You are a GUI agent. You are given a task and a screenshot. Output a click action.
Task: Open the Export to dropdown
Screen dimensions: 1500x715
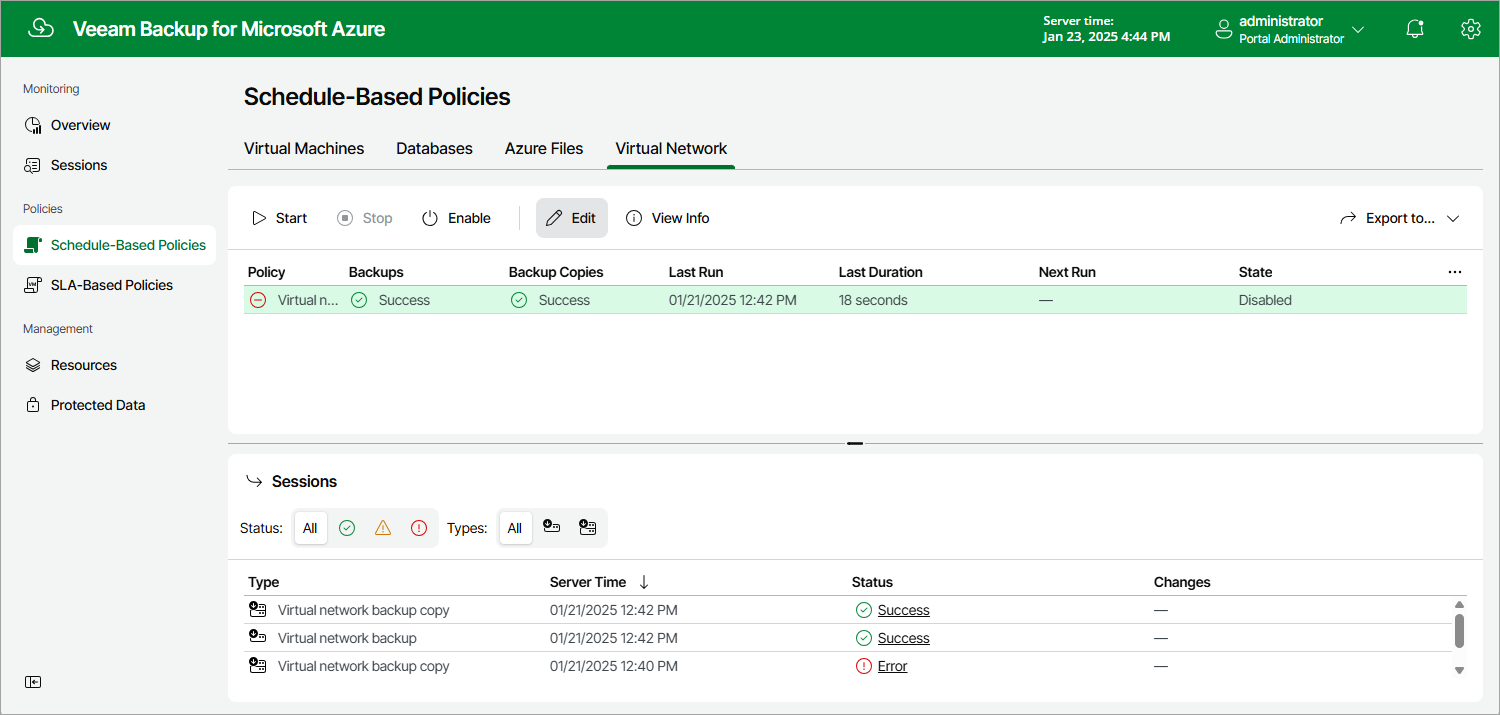pos(1400,218)
